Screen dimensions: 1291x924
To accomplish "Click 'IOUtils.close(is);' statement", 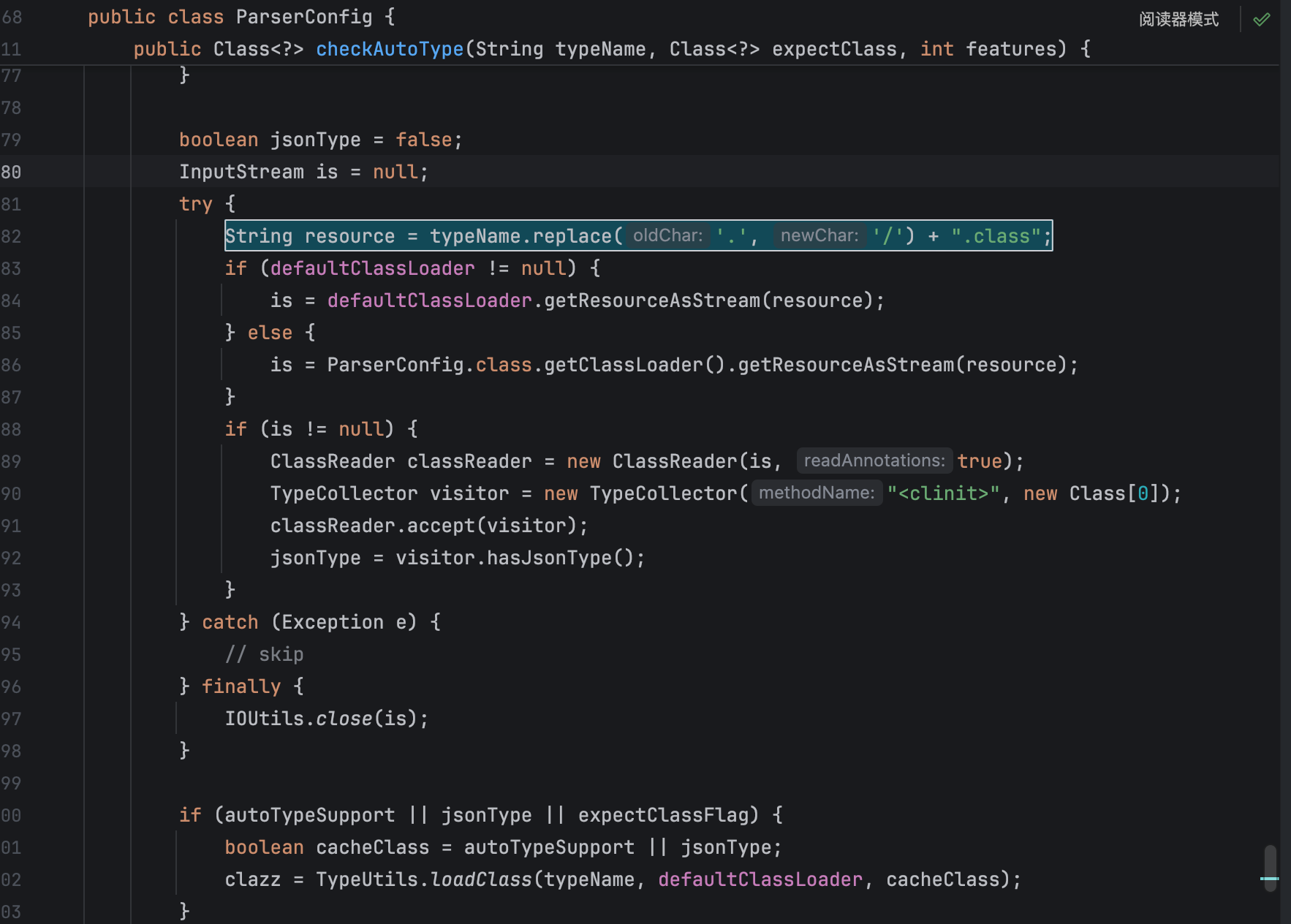I will coord(327,719).
